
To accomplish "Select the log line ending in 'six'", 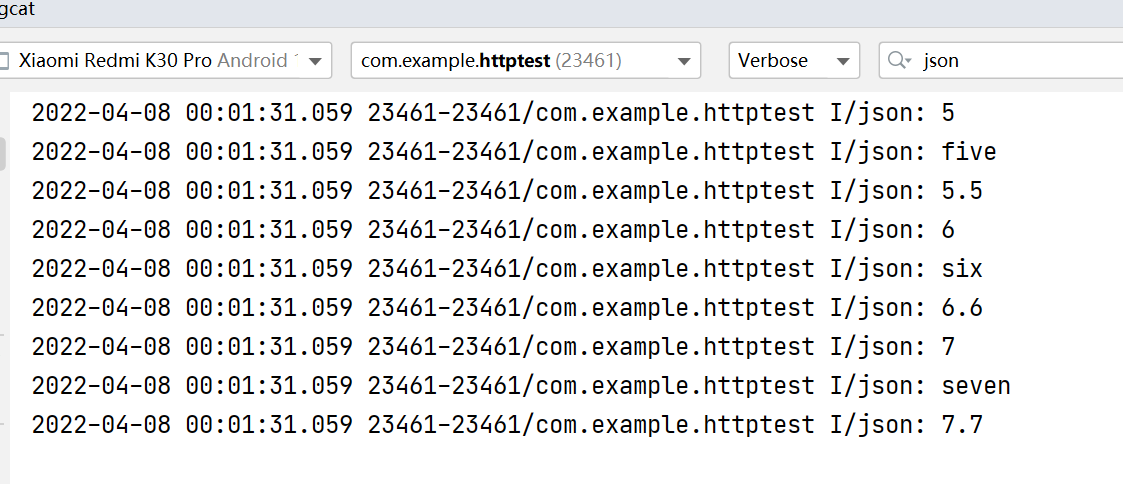I will pyautogui.click(x=507, y=269).
